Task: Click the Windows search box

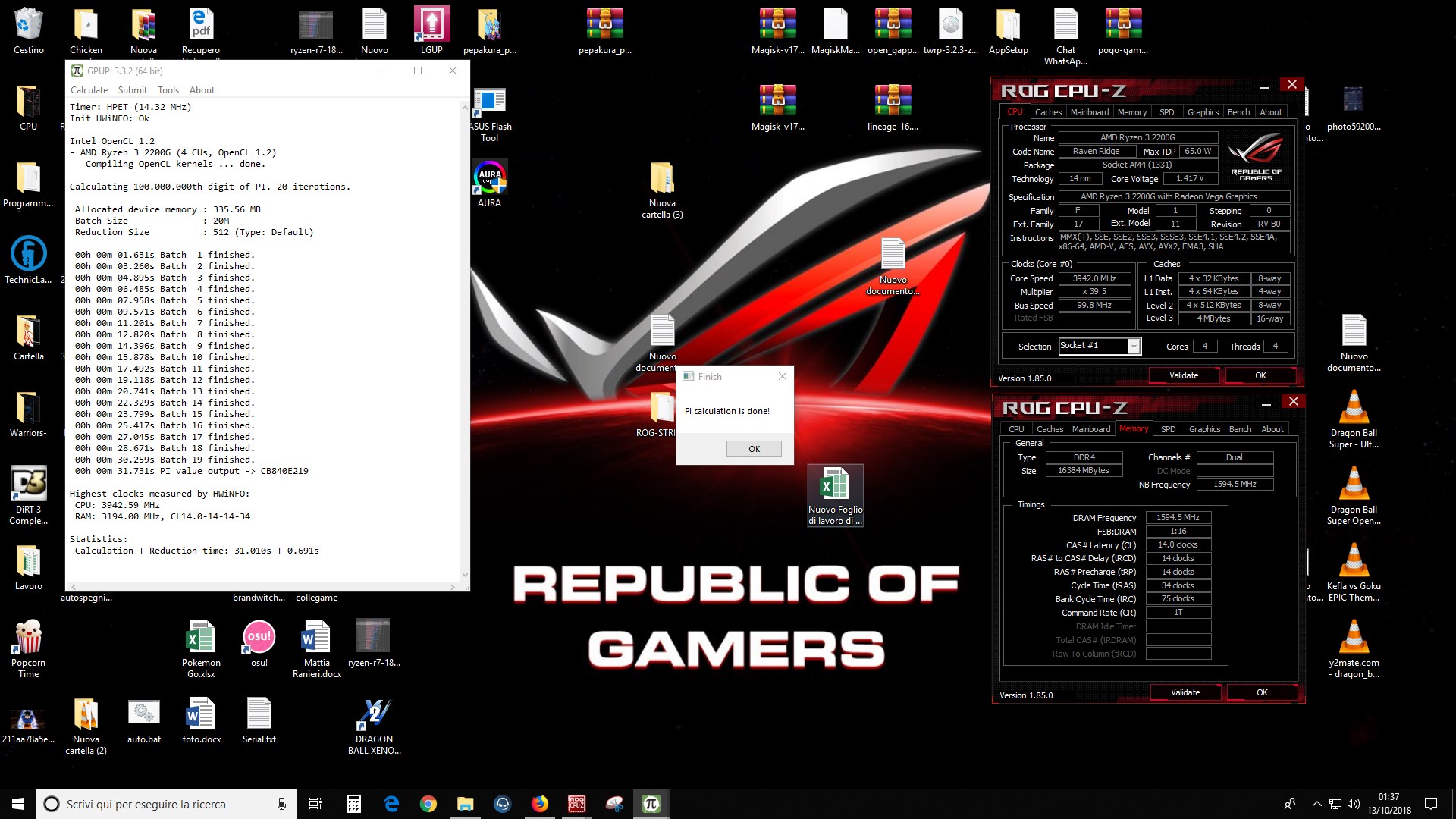Action: pyautogui.click(x=167, y=804)
